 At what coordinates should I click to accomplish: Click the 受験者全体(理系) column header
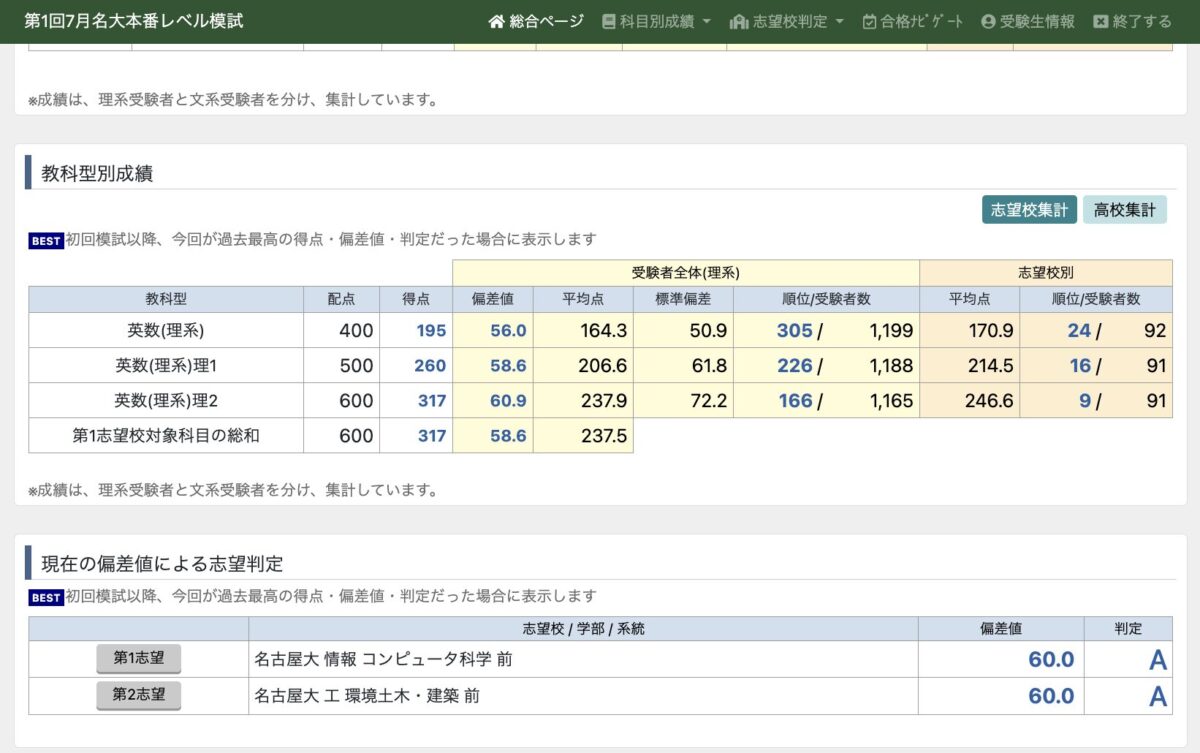click(686, 272)
